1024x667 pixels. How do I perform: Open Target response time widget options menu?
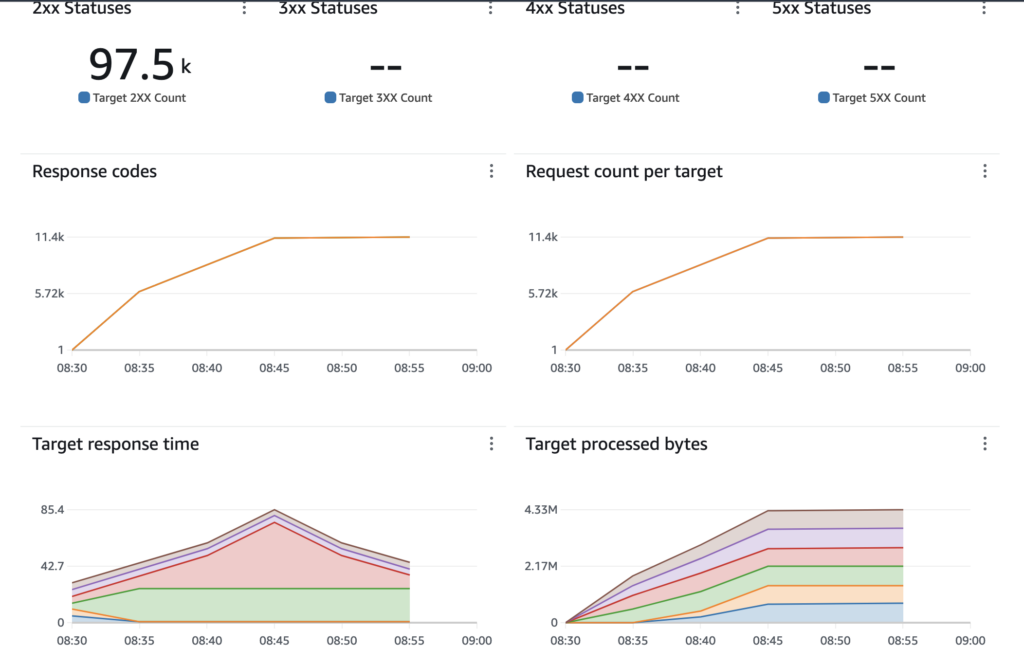[491, 444]
